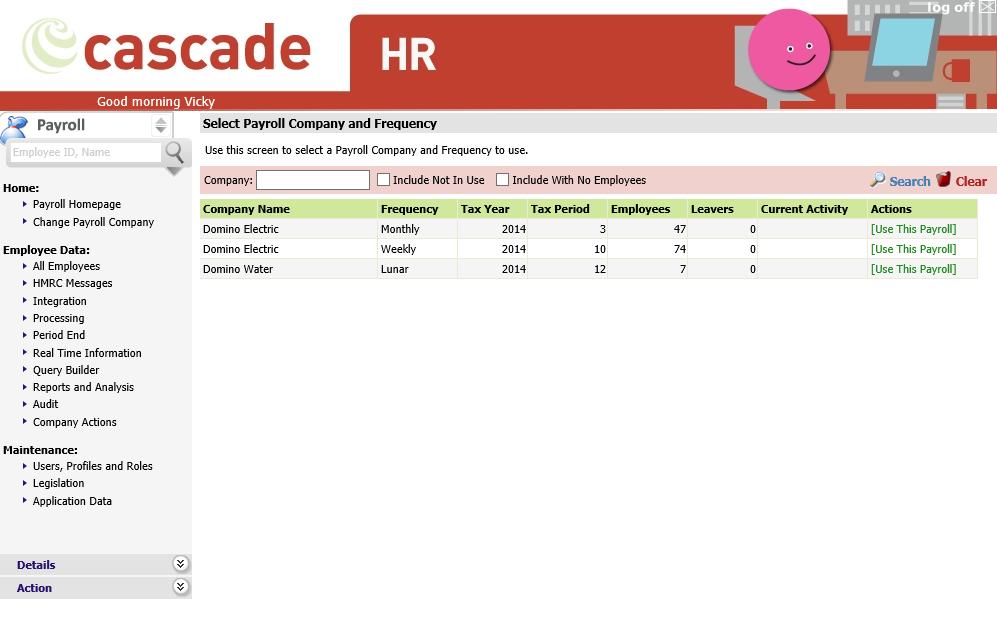Open Integration menu item

click(60, 301)
